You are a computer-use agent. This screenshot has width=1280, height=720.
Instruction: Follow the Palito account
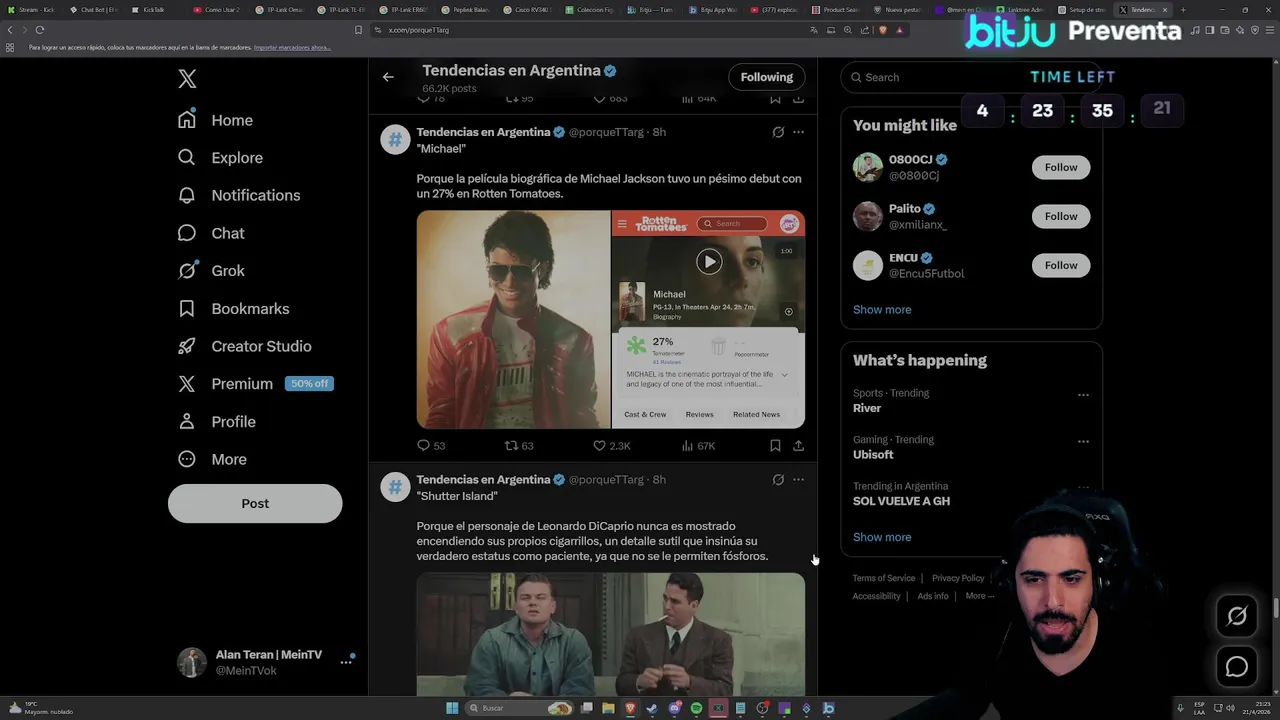(x=1061, y=216)
